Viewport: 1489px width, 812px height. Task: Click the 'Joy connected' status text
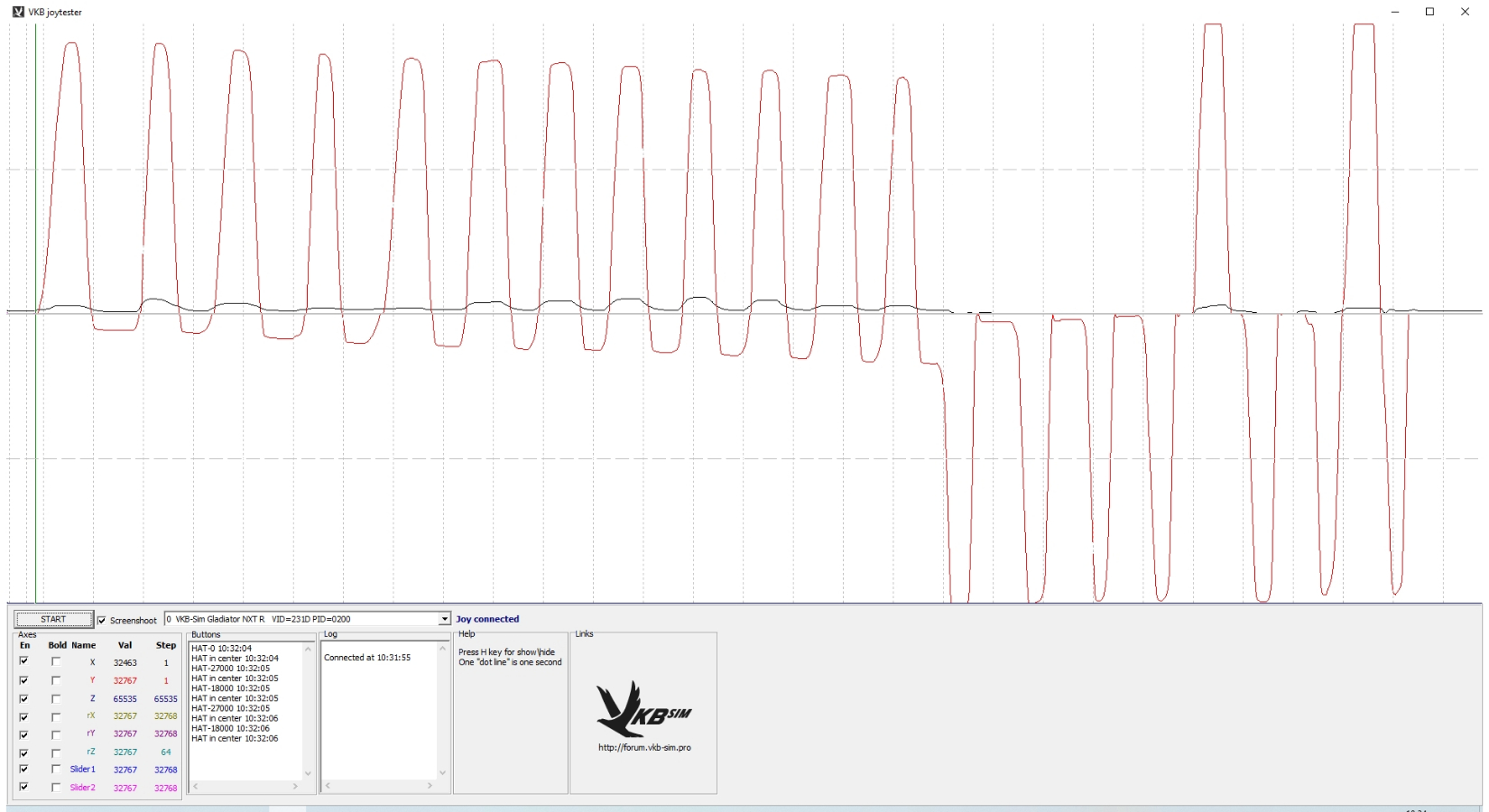point(487,619)
